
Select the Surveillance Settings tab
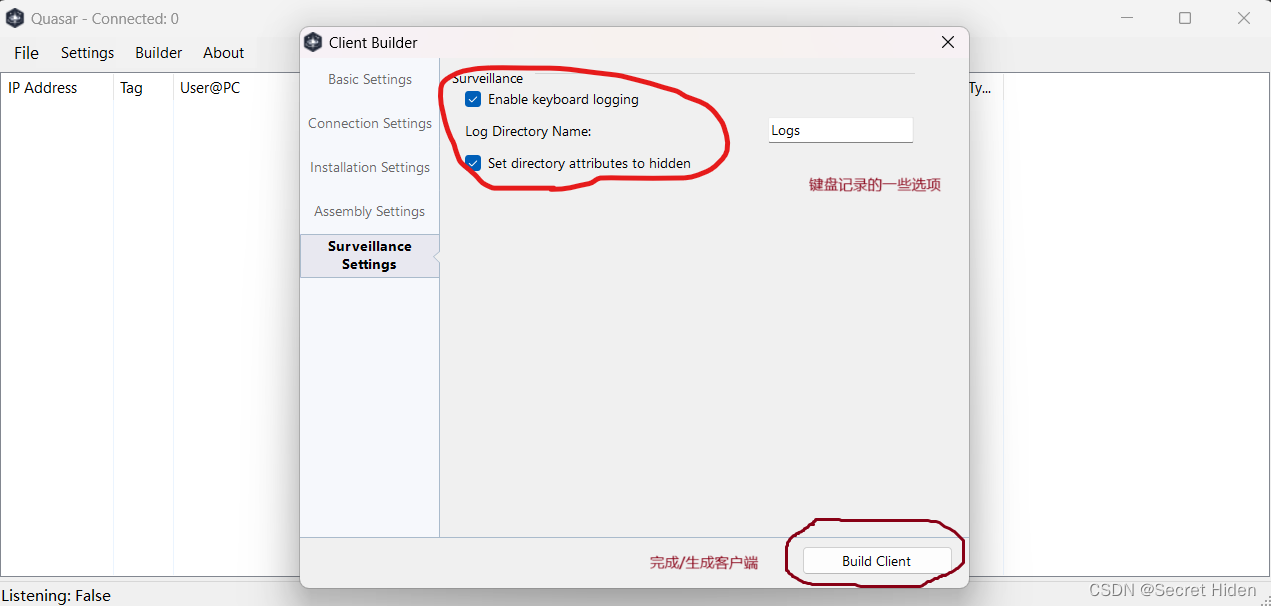(370, 255)
